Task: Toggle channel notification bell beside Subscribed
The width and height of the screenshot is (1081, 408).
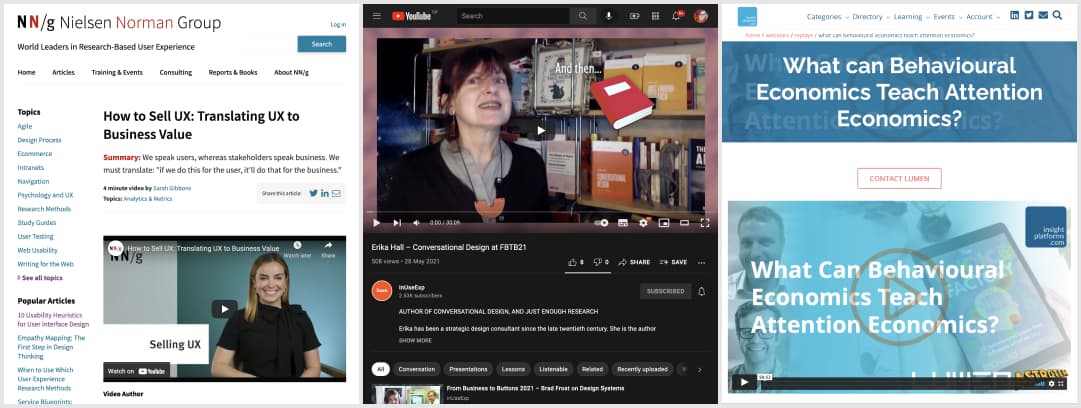Action: click(x=701, y=291)
